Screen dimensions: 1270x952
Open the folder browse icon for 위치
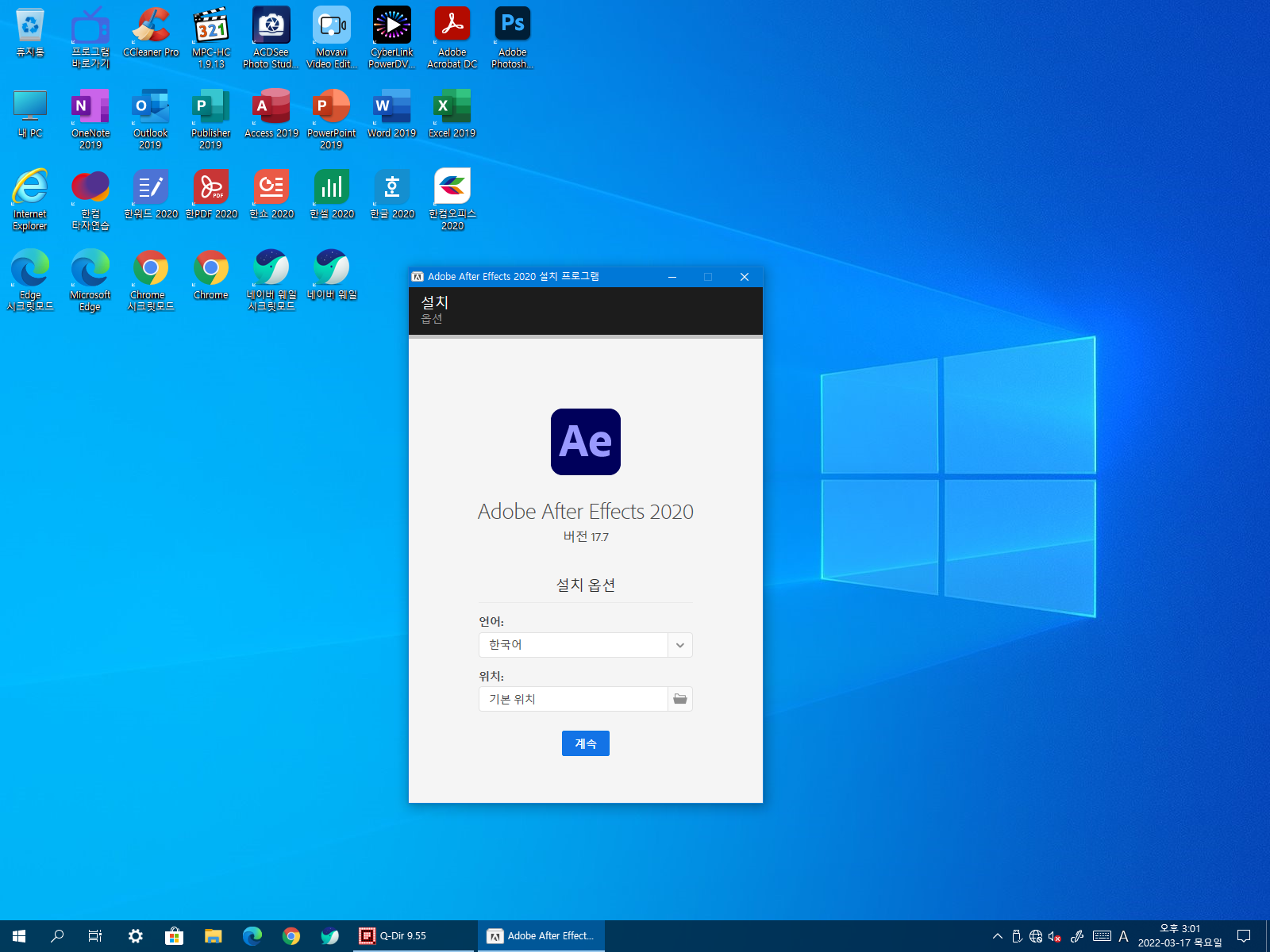tap(680, 699)
